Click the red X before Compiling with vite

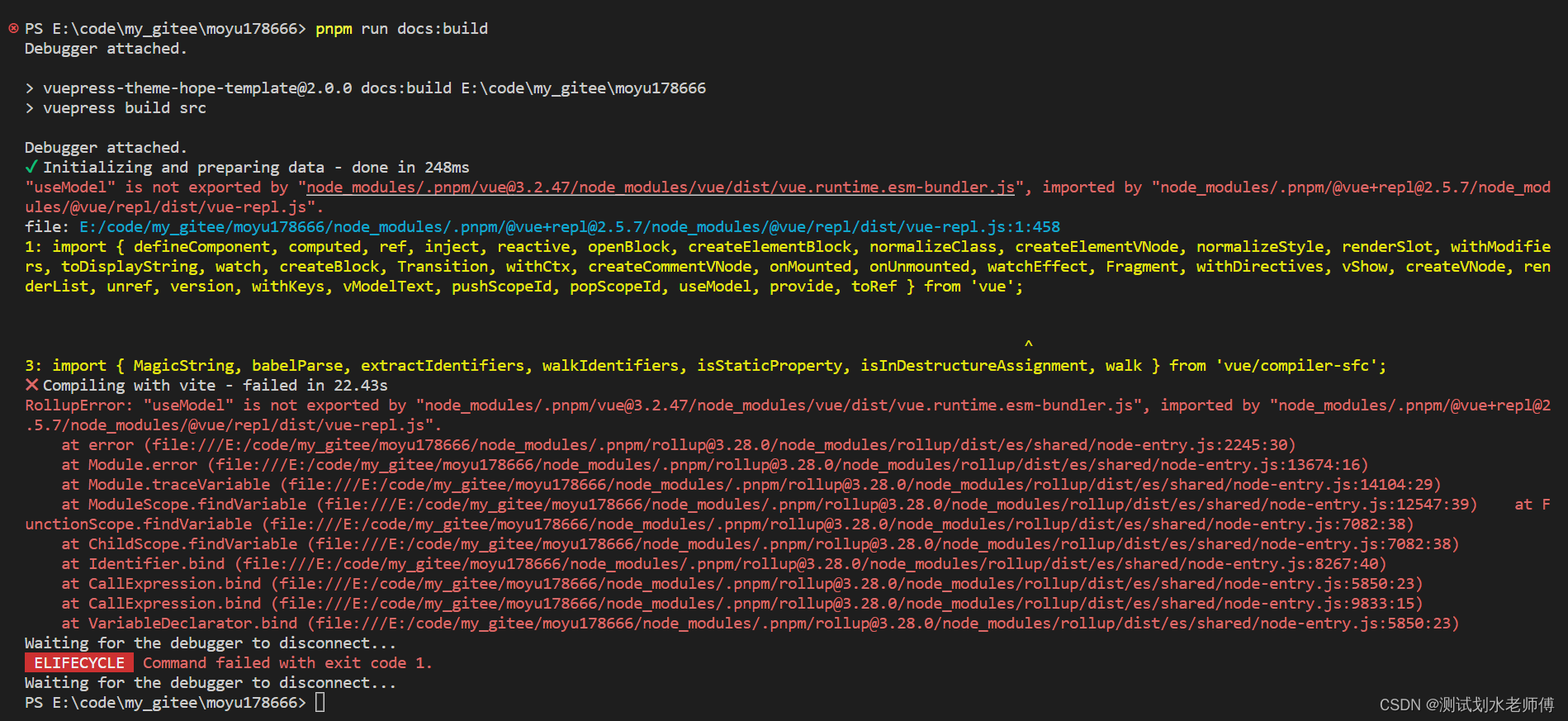click(x=31, y=385)
